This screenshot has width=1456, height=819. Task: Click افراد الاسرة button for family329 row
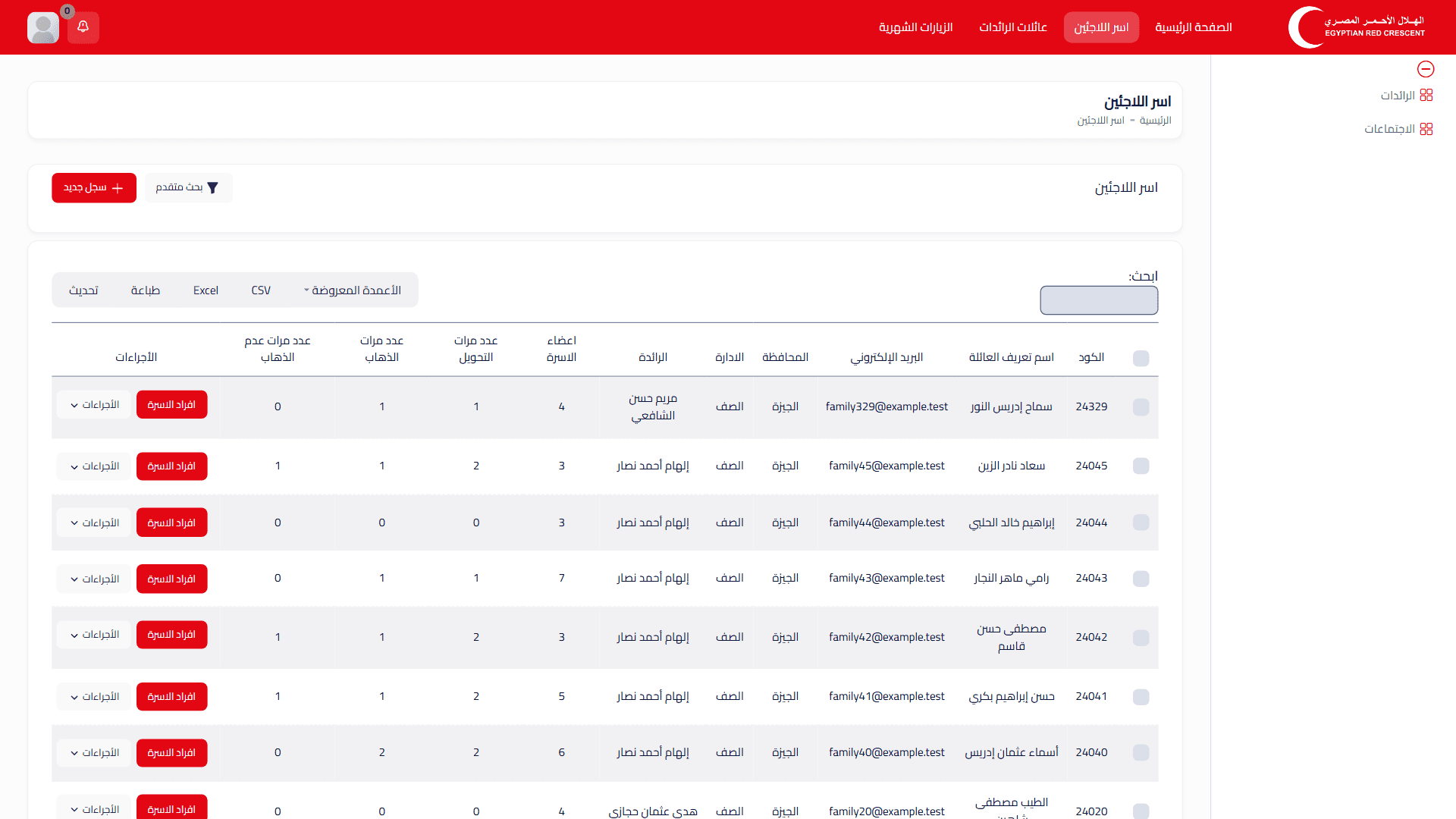[x=171, y=405]
